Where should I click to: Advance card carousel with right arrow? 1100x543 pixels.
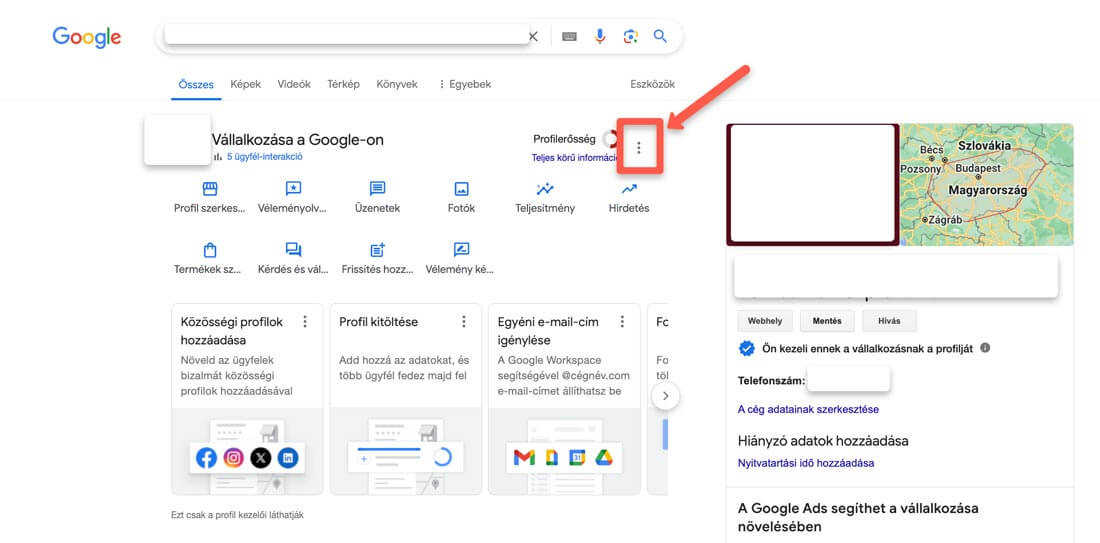[666, 396]
